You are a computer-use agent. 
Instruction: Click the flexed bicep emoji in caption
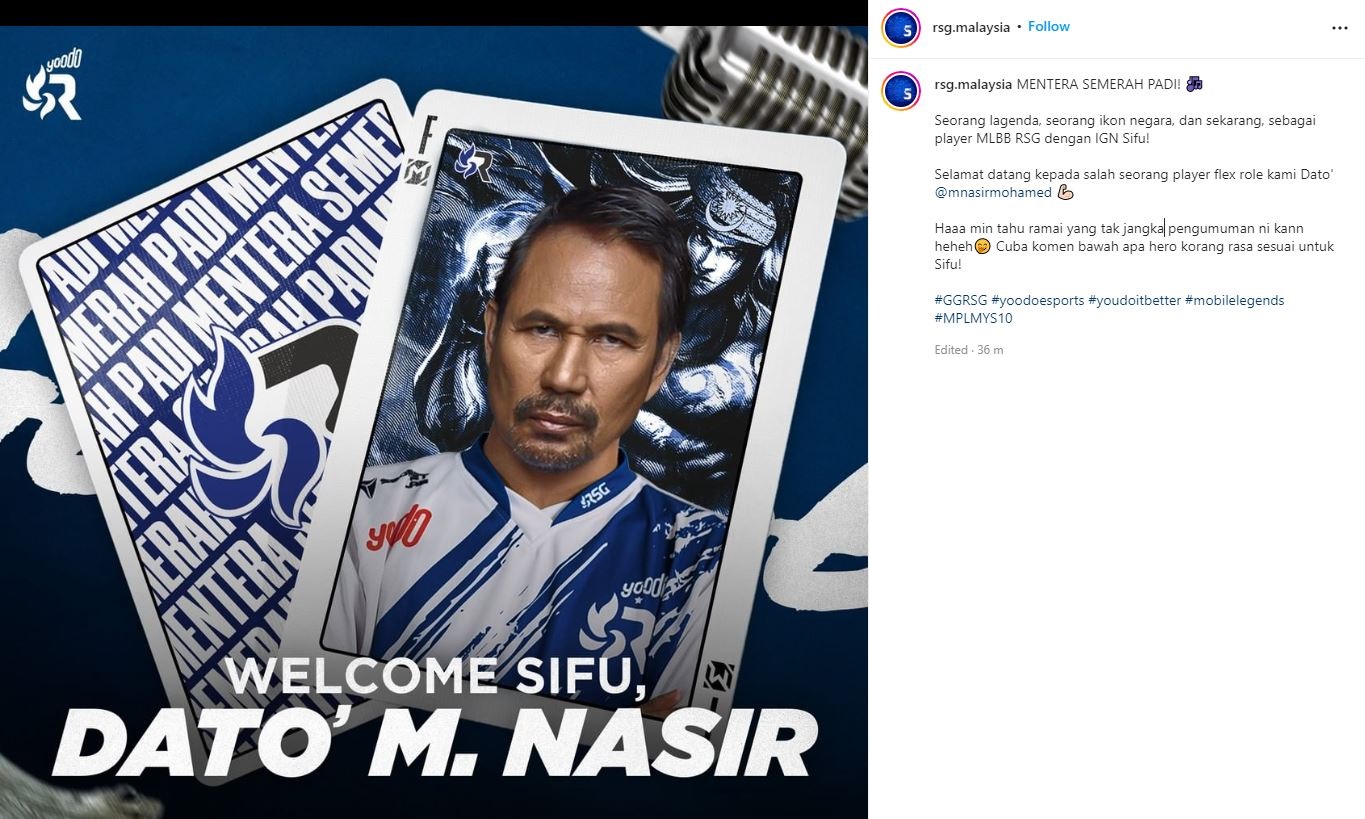point(1066,192)
